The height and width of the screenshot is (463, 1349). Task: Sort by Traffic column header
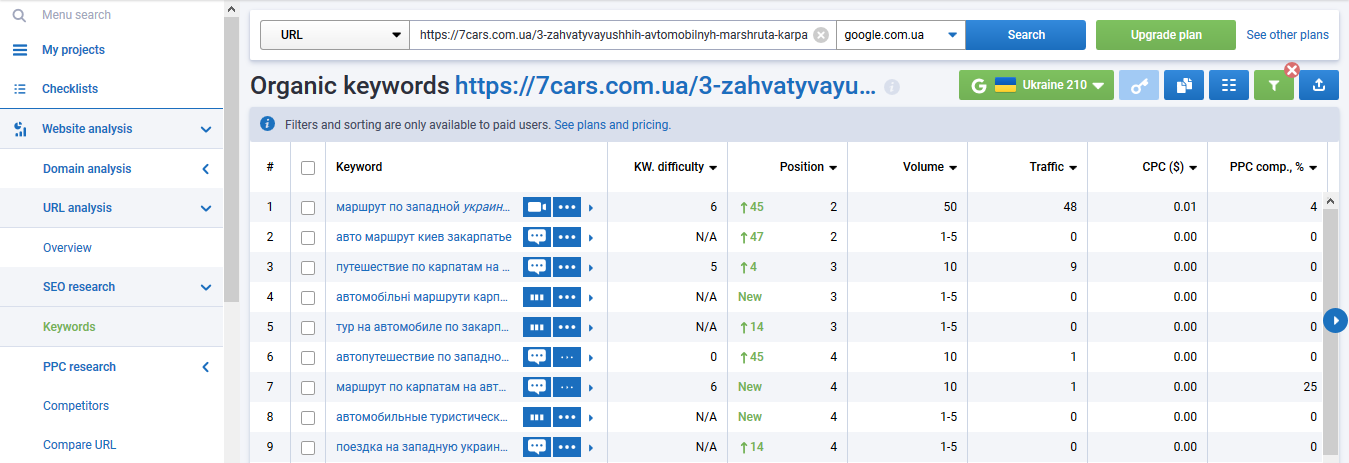[1053, 168]
